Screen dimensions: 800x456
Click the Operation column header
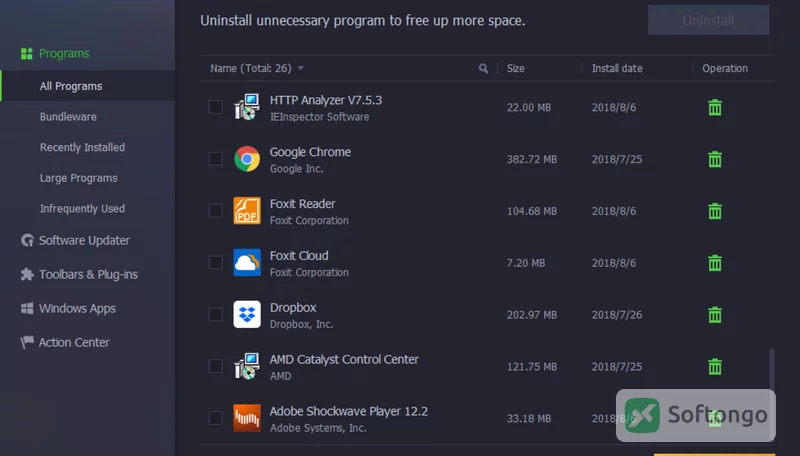724,68
